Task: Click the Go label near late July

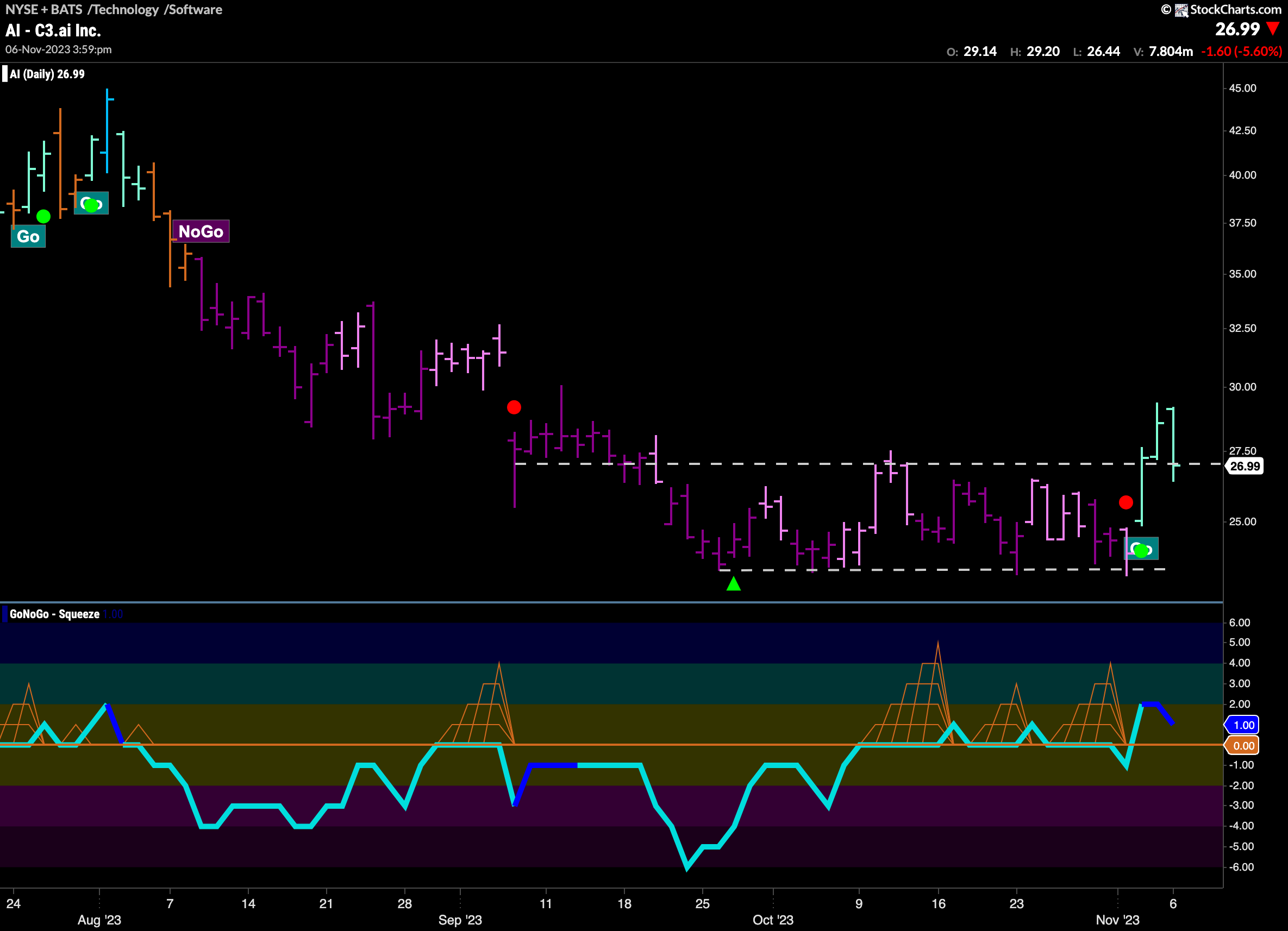Action: coord(28,236)
